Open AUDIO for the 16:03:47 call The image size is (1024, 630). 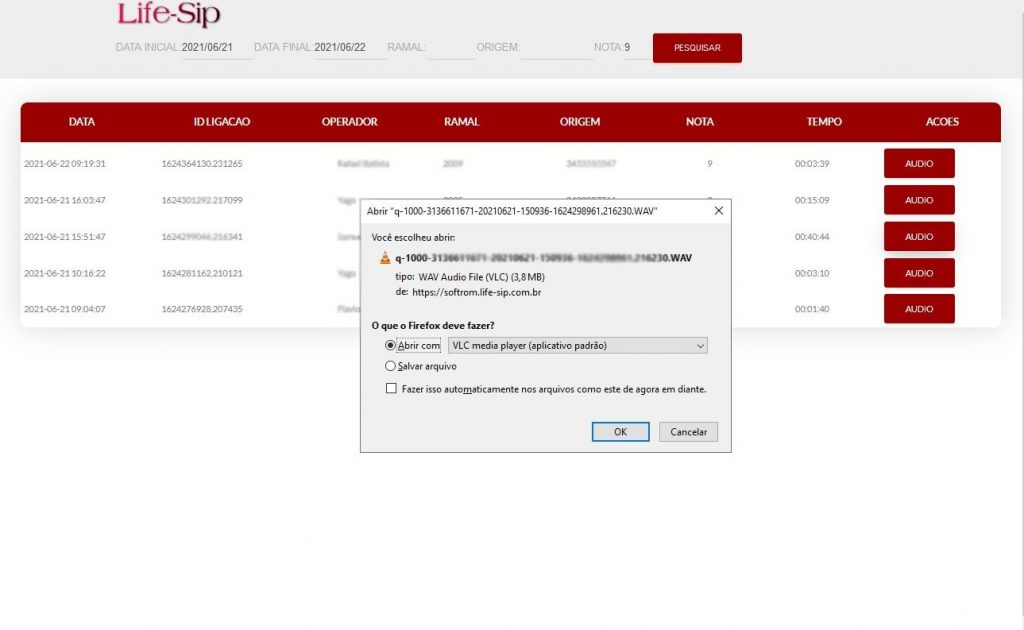pos(919,200)
